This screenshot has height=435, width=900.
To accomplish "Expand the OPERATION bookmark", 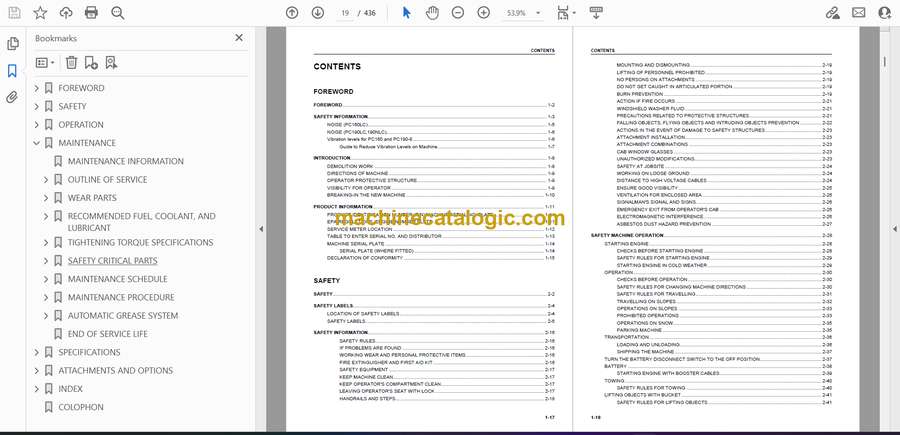I will click(37, 125).
